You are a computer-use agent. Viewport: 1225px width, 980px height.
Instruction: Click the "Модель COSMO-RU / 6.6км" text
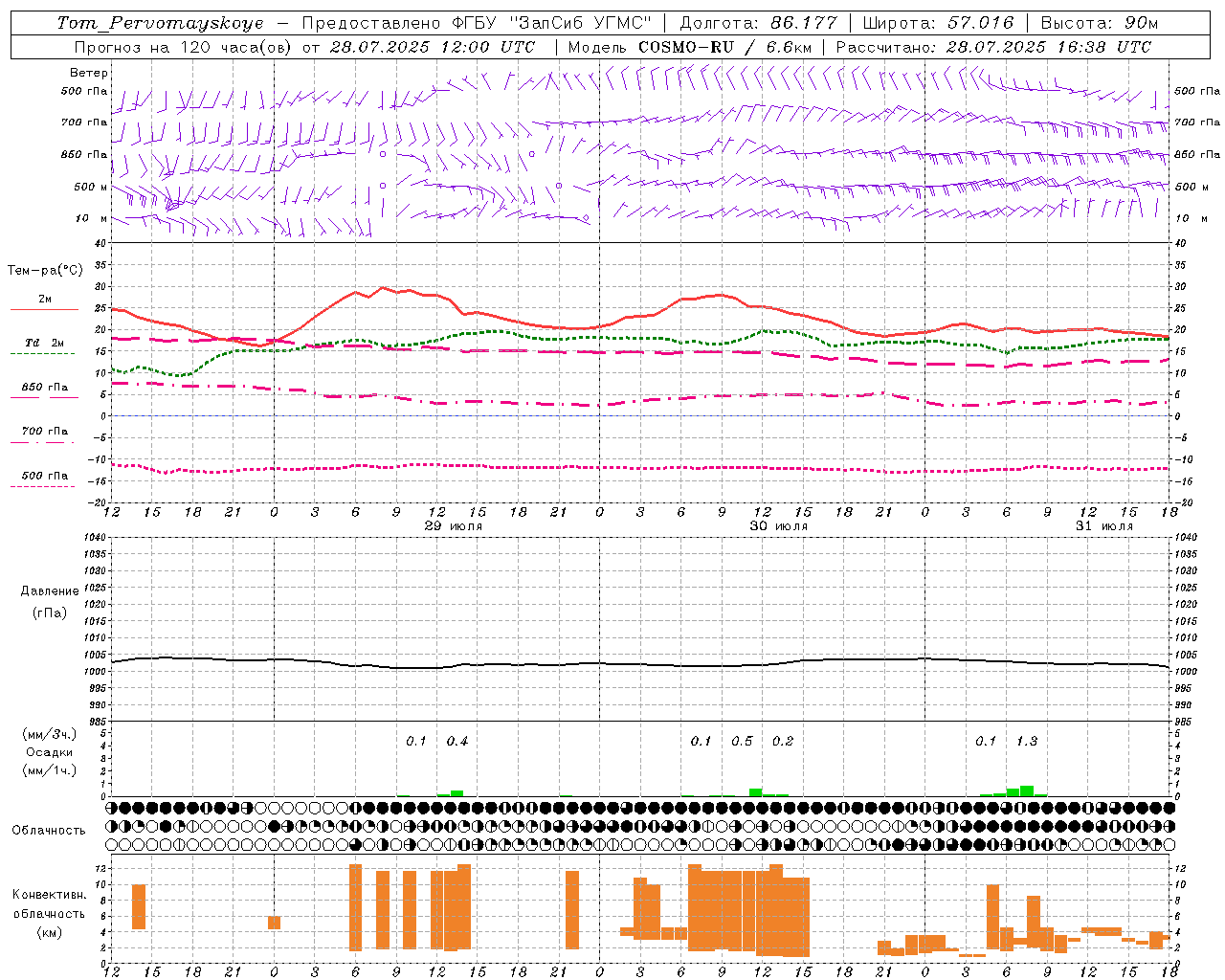(x=690, y=47)
